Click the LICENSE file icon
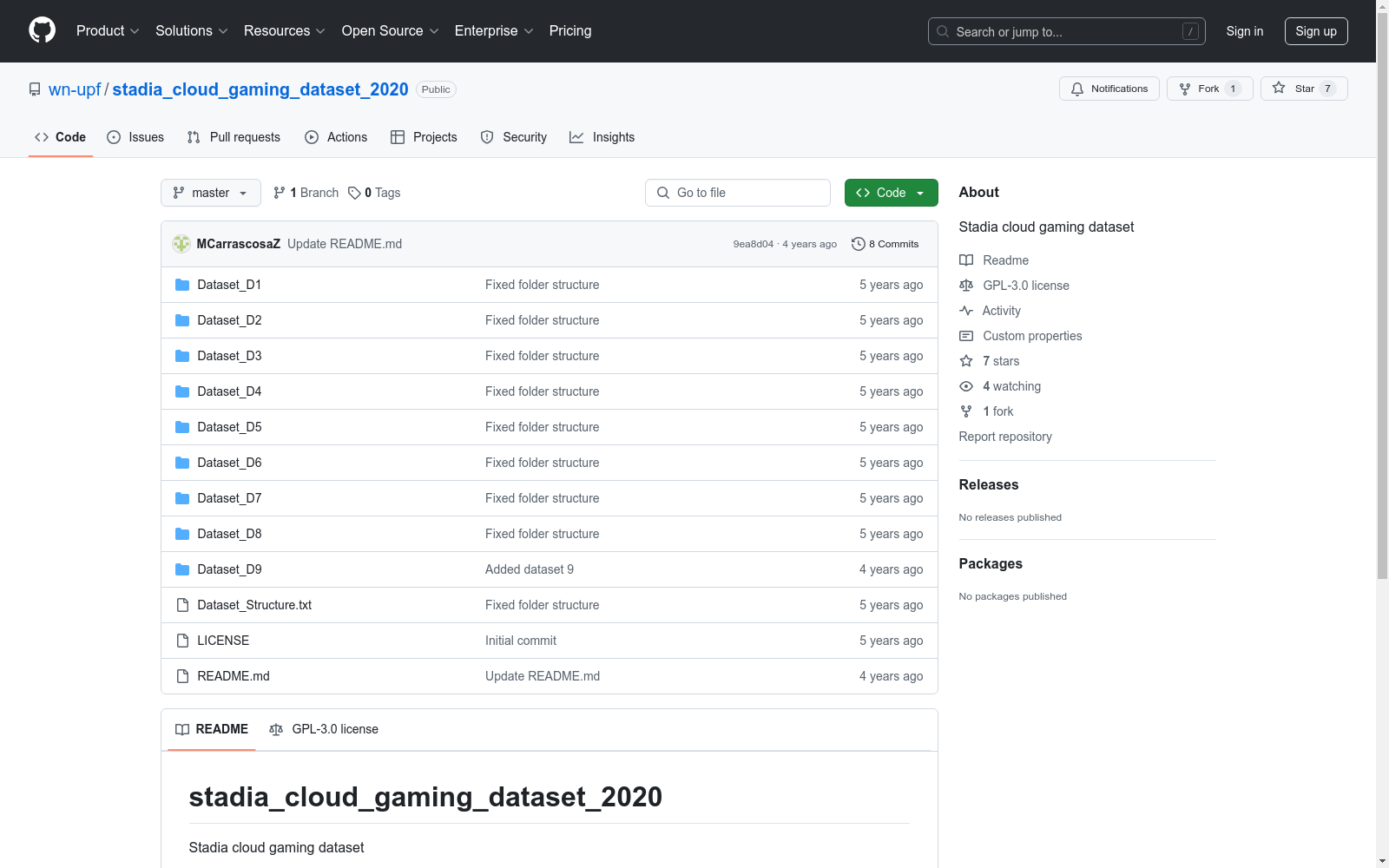The width and height of the screenshot is (1389, 868). coord(182,641)
